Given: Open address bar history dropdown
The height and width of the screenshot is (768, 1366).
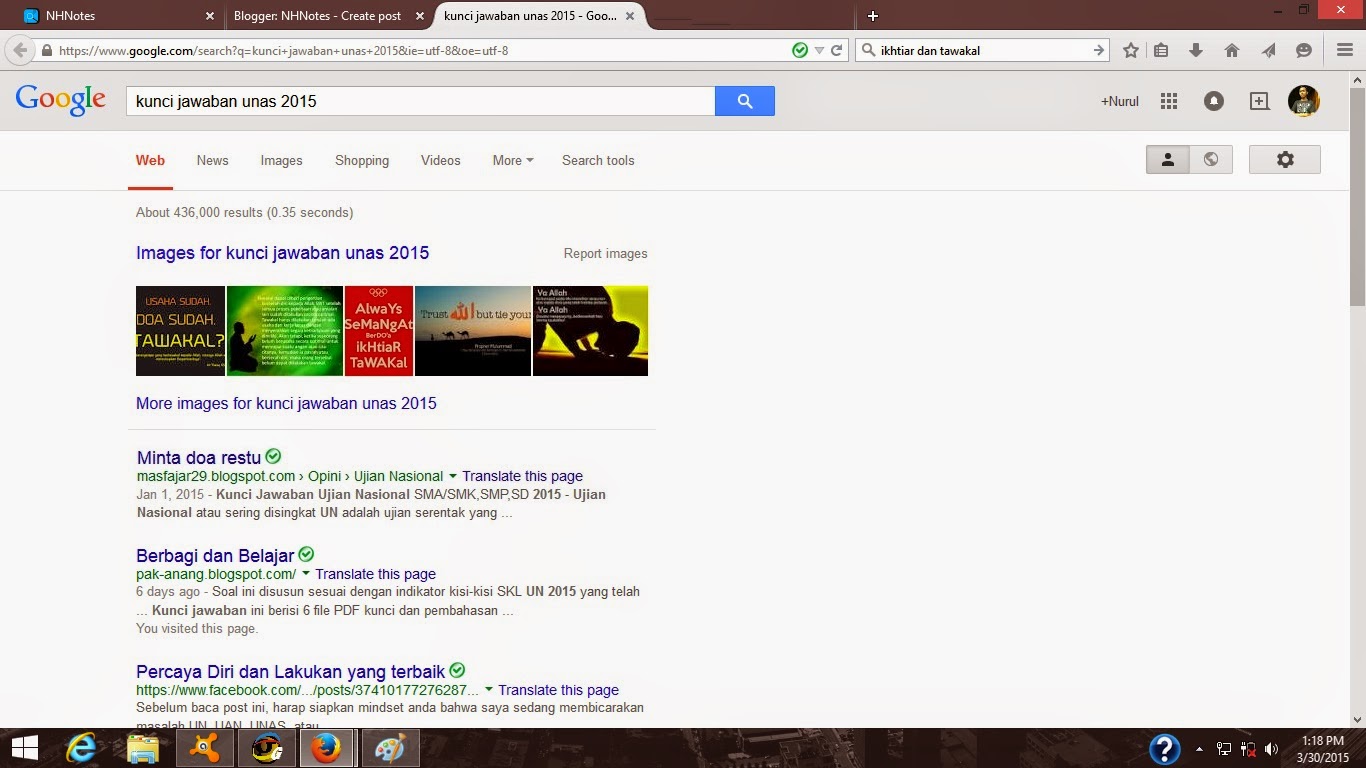Looking at the screenshot, I should pos(819,50).
